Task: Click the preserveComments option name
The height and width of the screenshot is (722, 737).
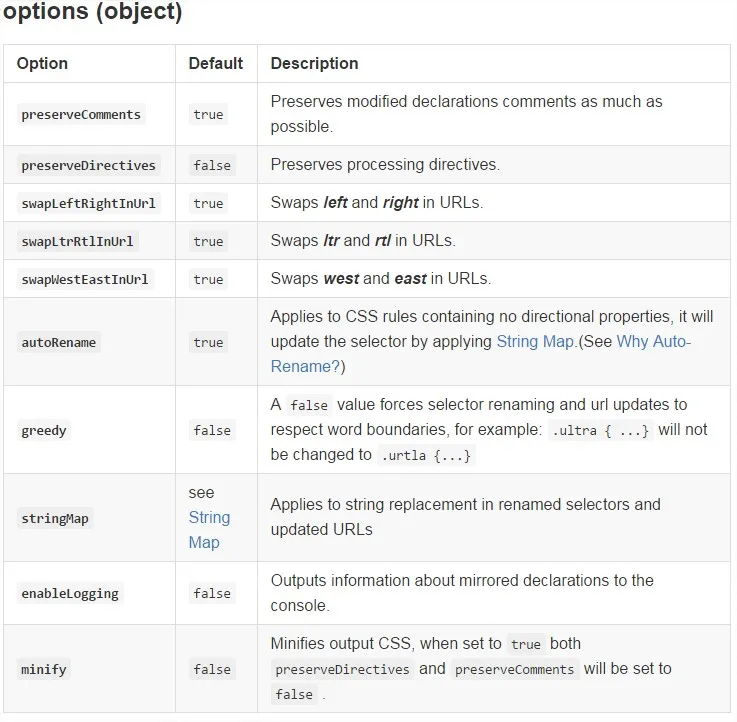Action: pyautogui.click(x=81, y=115)
